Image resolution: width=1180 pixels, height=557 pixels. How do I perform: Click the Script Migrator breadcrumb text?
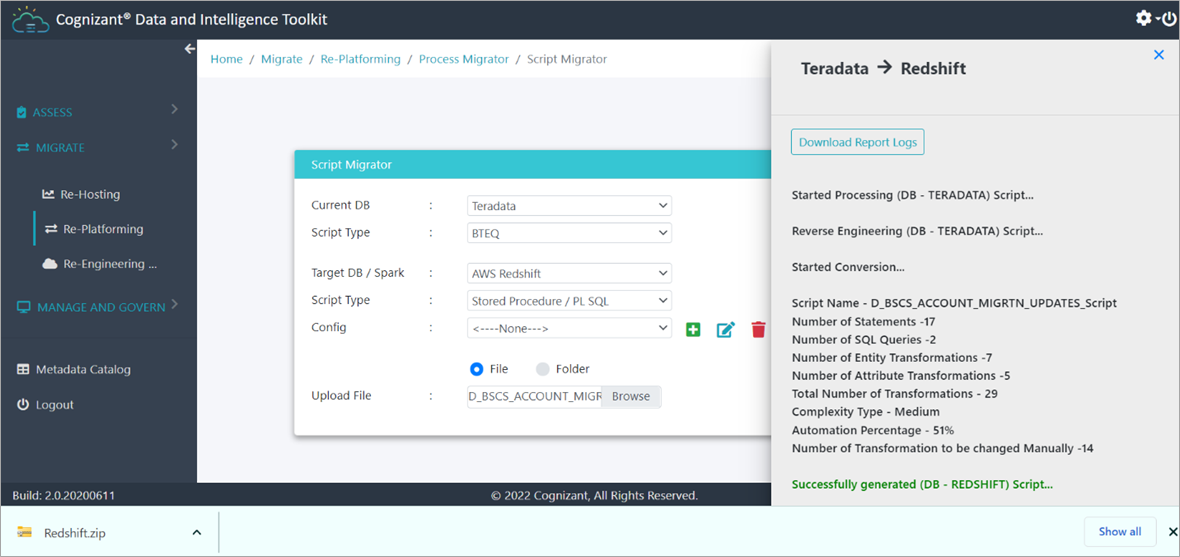[567, 59]
